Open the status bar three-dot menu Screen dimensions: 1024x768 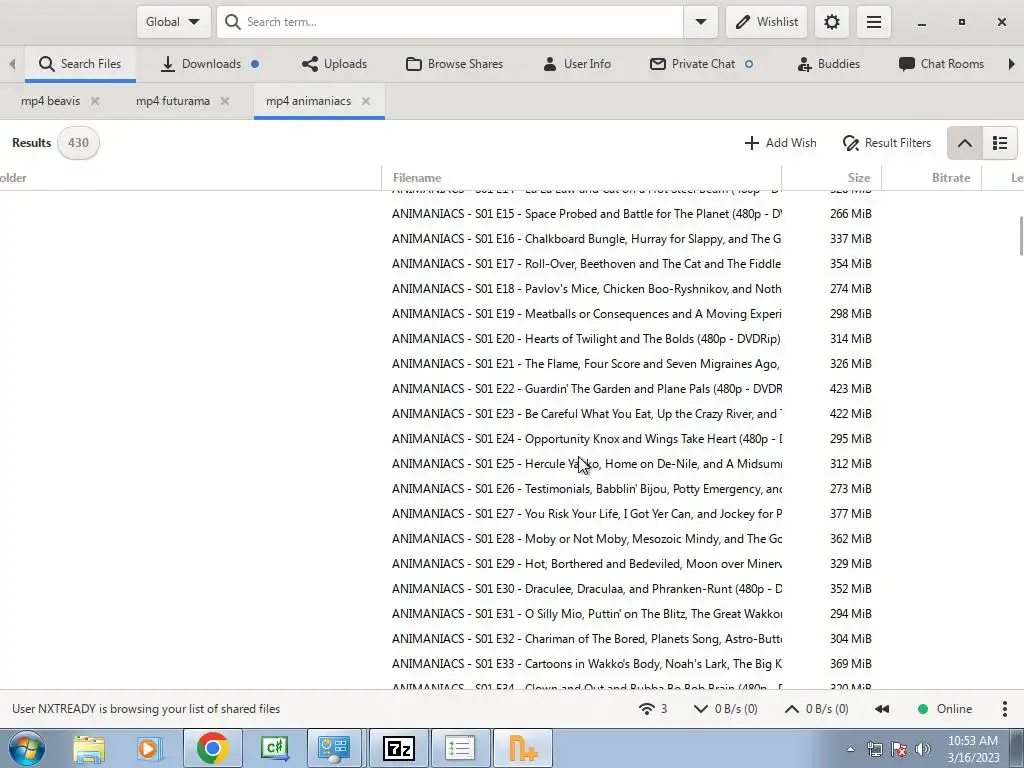pos(1004,709)
